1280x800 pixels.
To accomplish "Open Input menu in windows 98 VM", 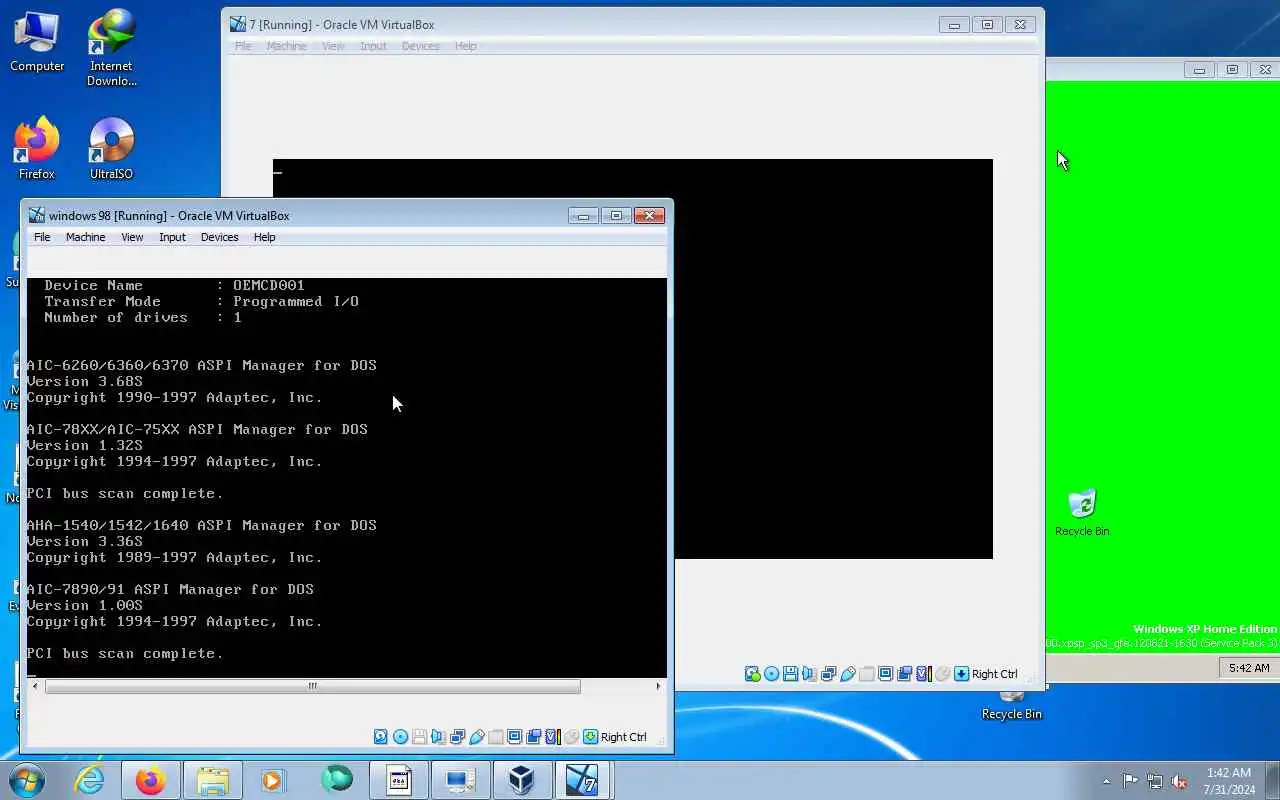I will 172,237.
